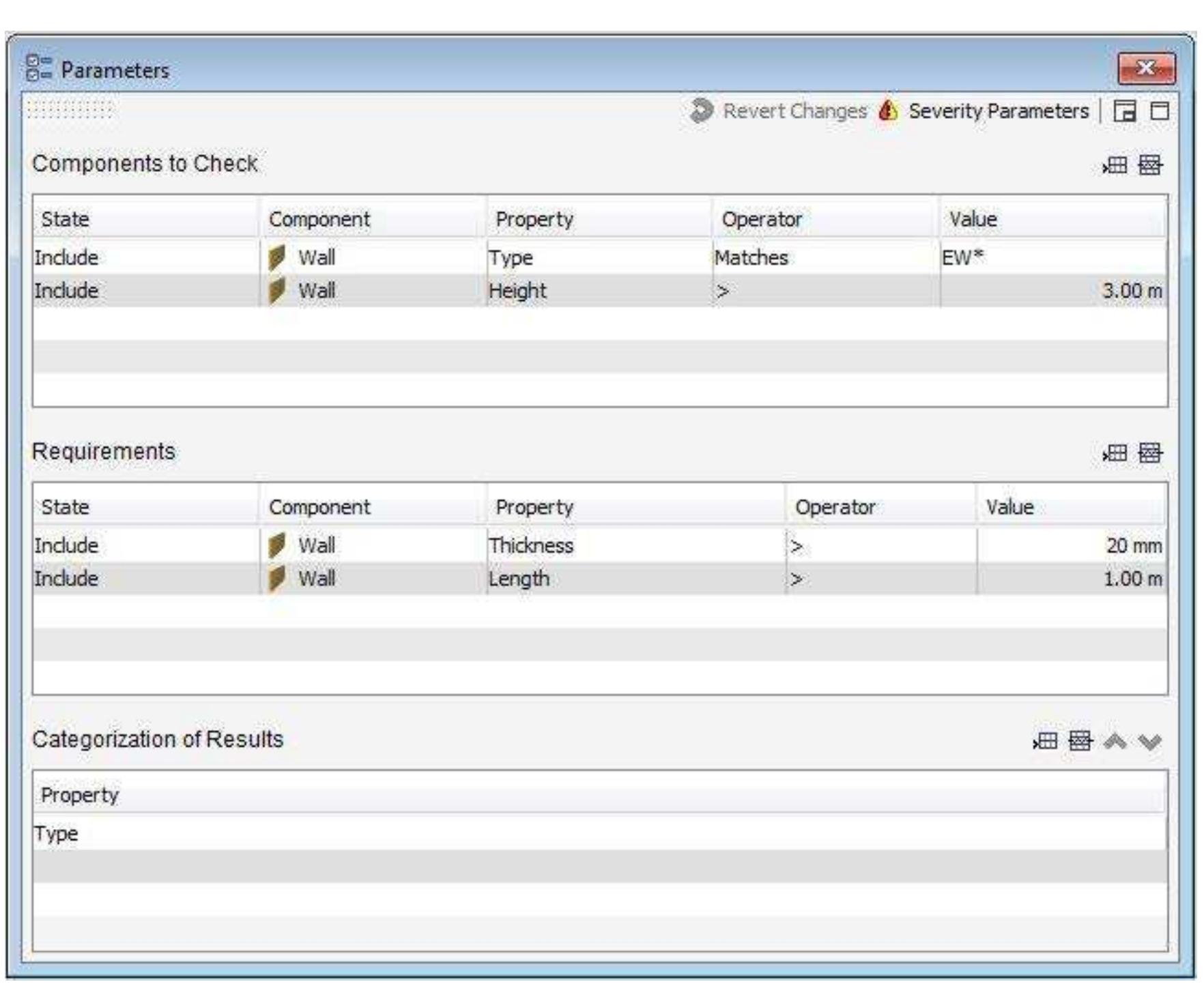Move categorization property down

coord(1151,741)
